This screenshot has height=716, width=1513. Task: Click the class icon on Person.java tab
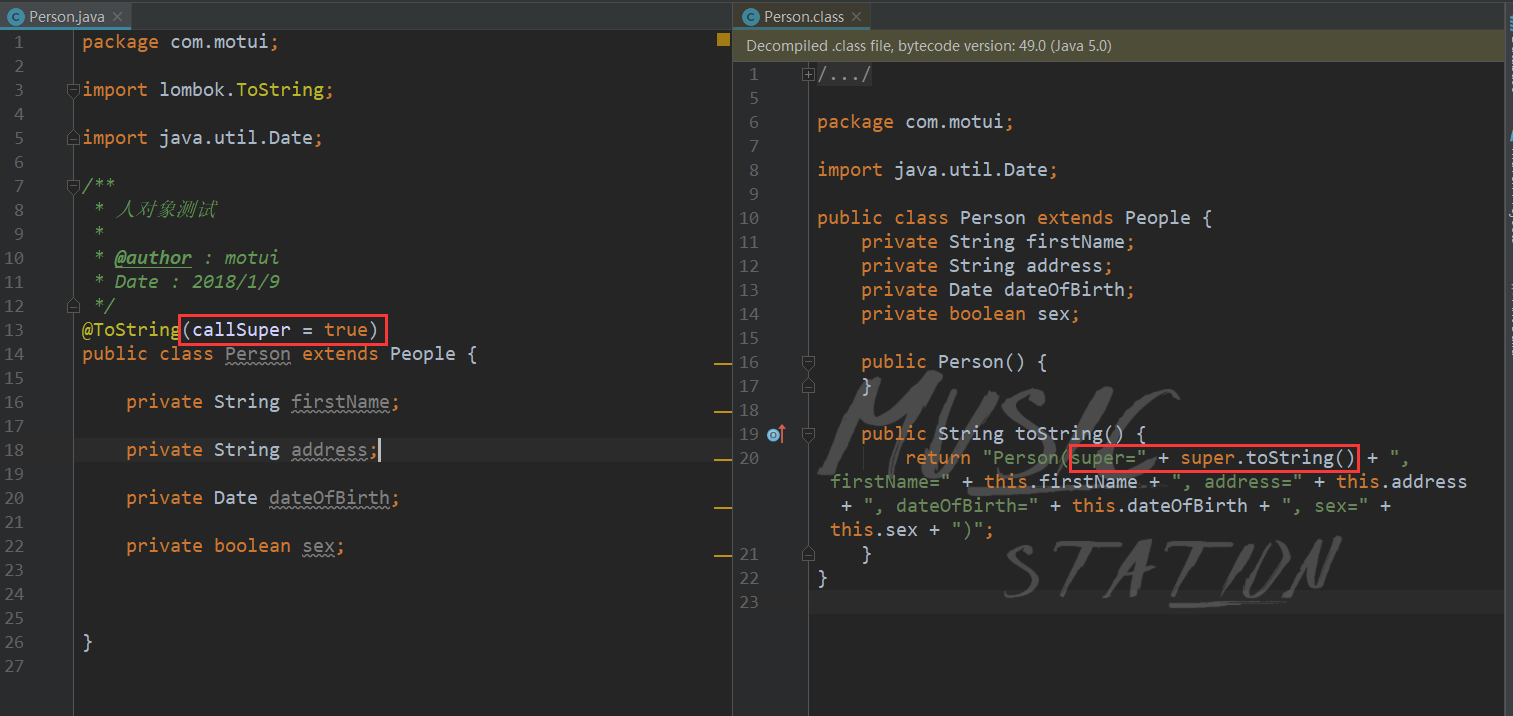click(x=16, y=17)
